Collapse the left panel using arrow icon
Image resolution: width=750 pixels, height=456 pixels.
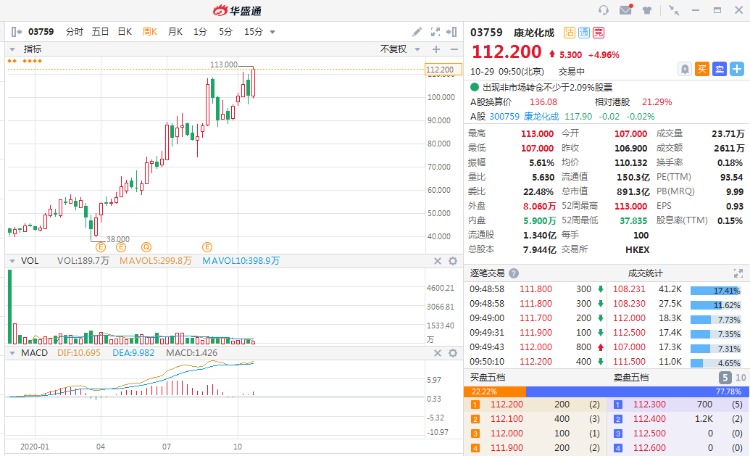(x=16, y=32)
